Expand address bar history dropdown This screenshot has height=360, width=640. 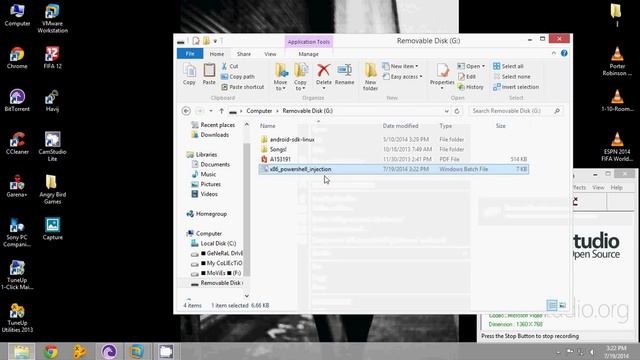[x=447, y=111]
